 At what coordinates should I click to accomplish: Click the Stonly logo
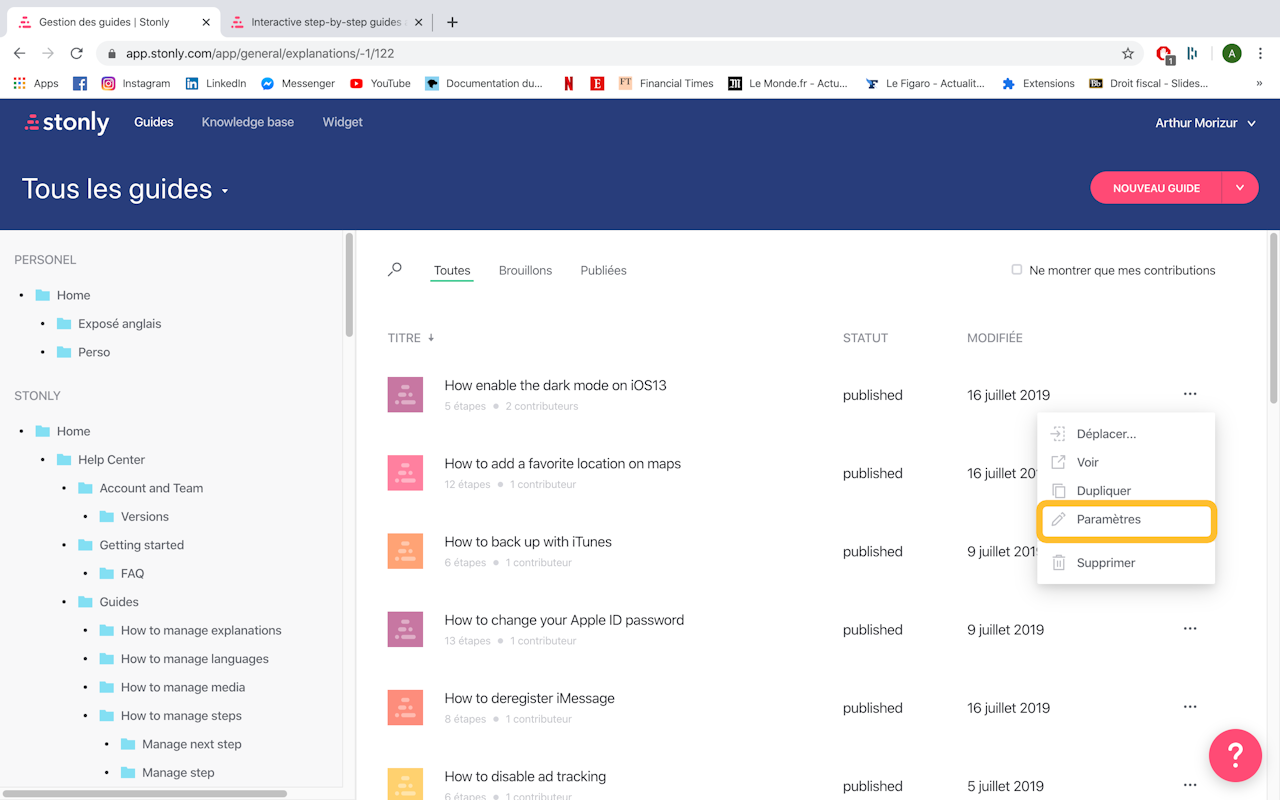(x=67, y=123)
